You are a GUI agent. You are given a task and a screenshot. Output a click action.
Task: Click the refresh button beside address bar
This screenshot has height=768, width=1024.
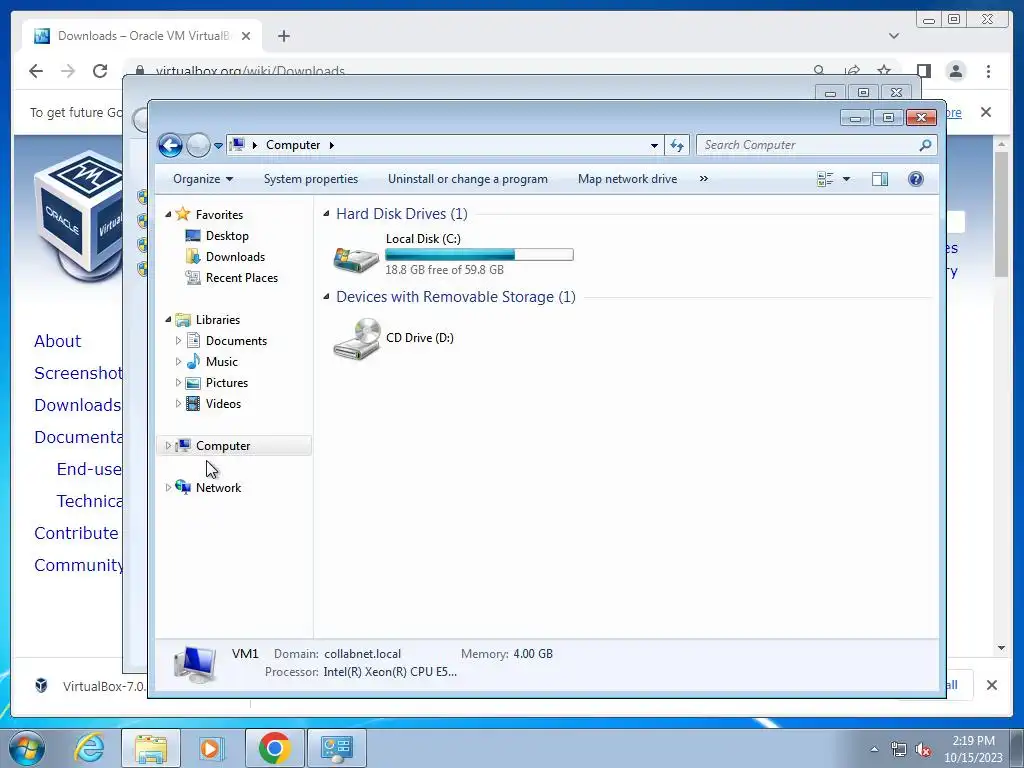point(677,145)
